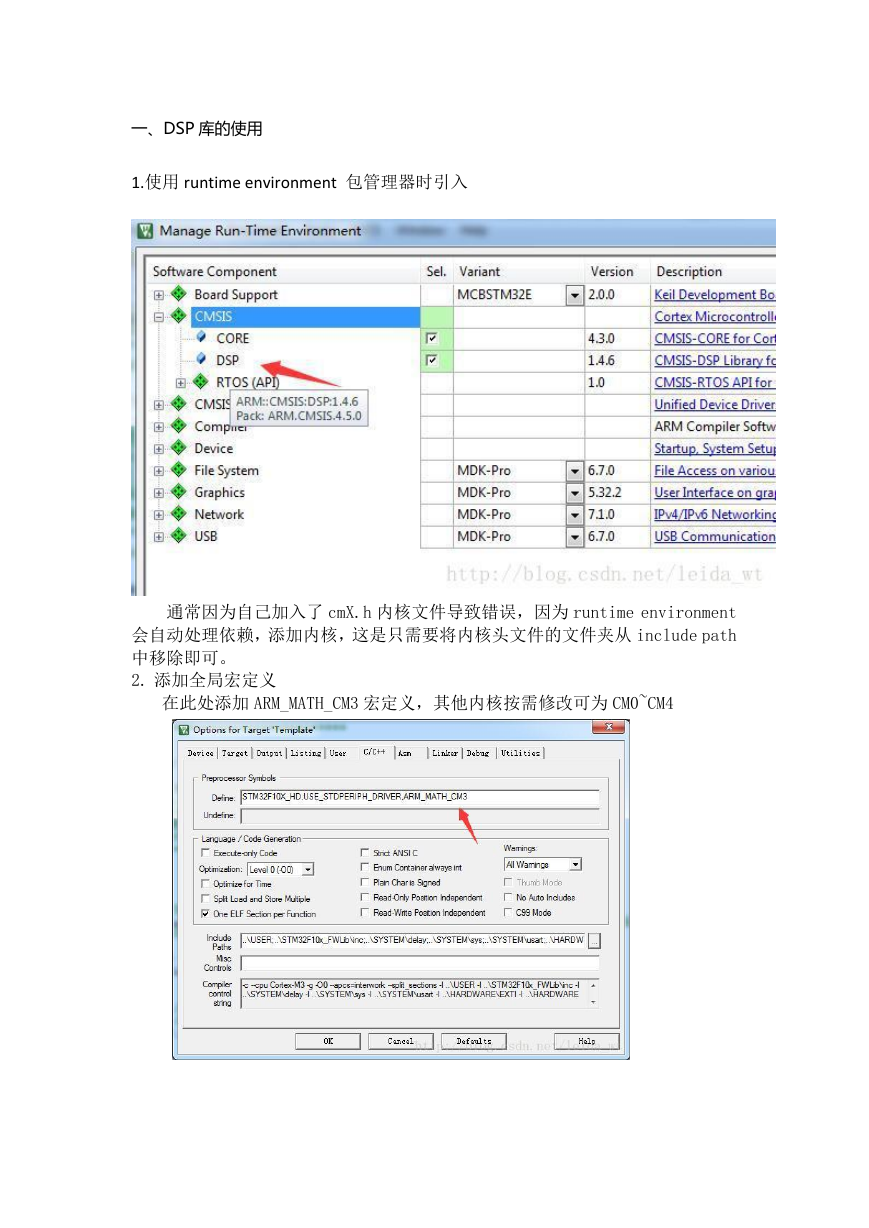Open Include Paths browse button
Screen dimensions: 869x1228
(594, 940)
